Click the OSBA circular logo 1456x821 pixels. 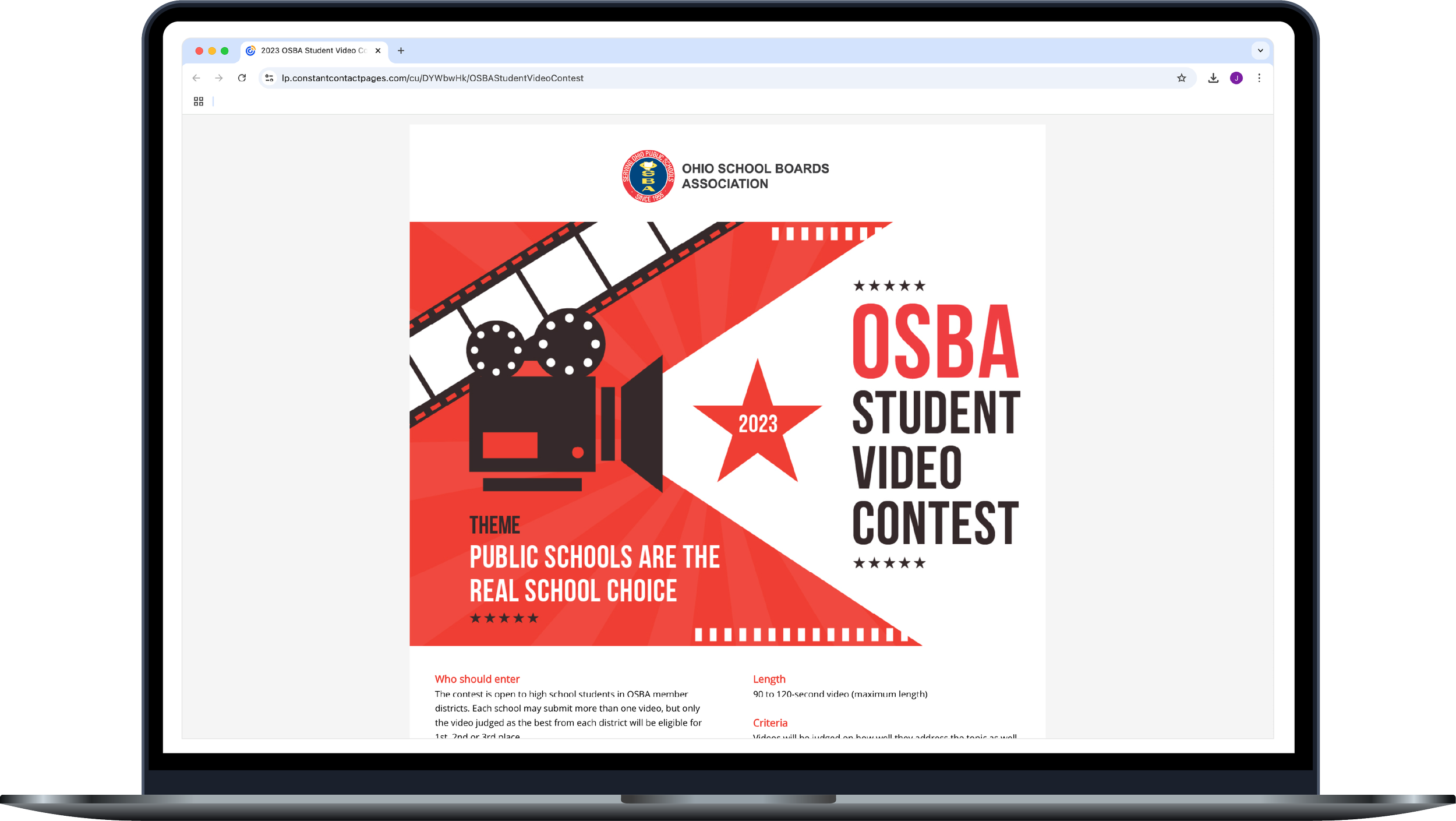(x=648, y=176)
